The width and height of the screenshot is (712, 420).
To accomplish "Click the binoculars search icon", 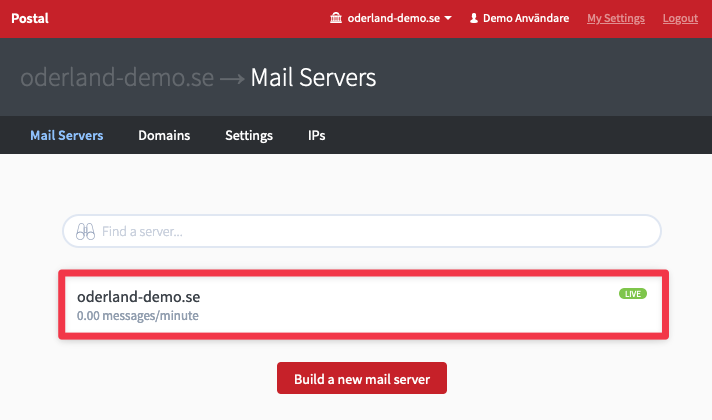I will coord(85,231).
